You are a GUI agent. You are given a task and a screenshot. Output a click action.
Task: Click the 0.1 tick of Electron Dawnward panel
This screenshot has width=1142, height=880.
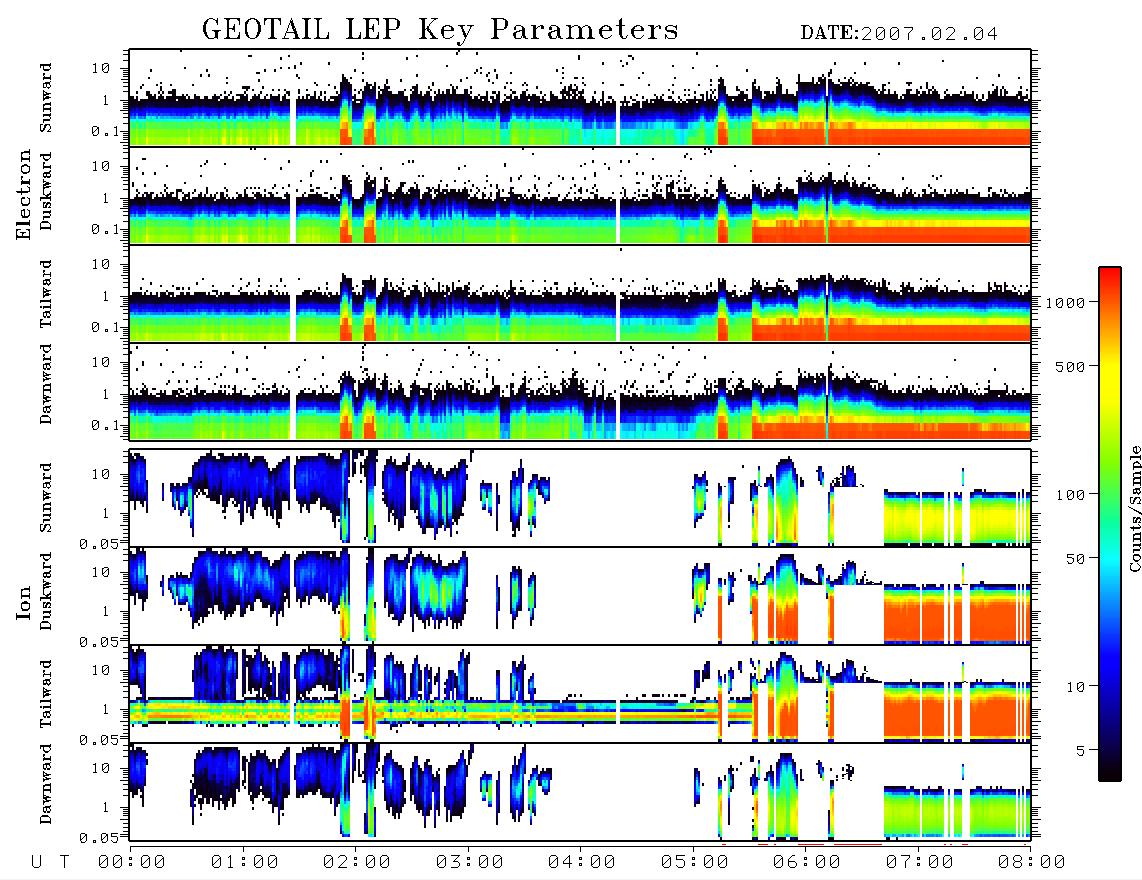point(106,425)
